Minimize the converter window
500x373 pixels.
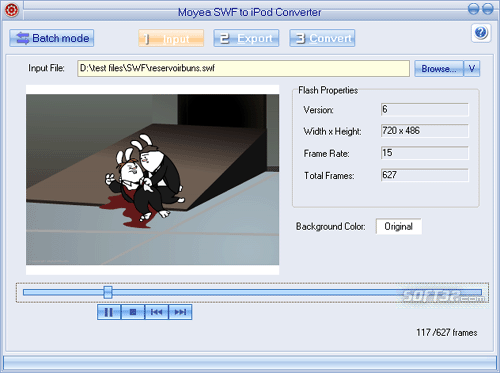point(473,9)
